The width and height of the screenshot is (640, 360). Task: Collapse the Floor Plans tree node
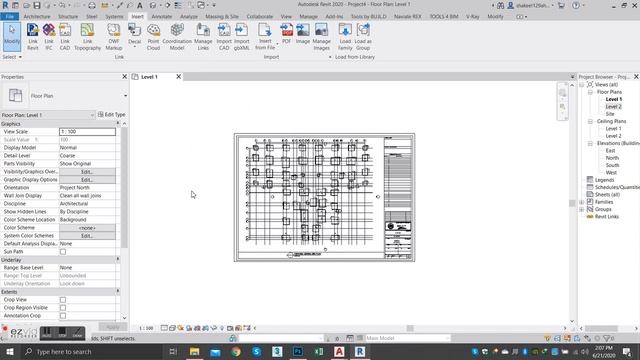590,92
